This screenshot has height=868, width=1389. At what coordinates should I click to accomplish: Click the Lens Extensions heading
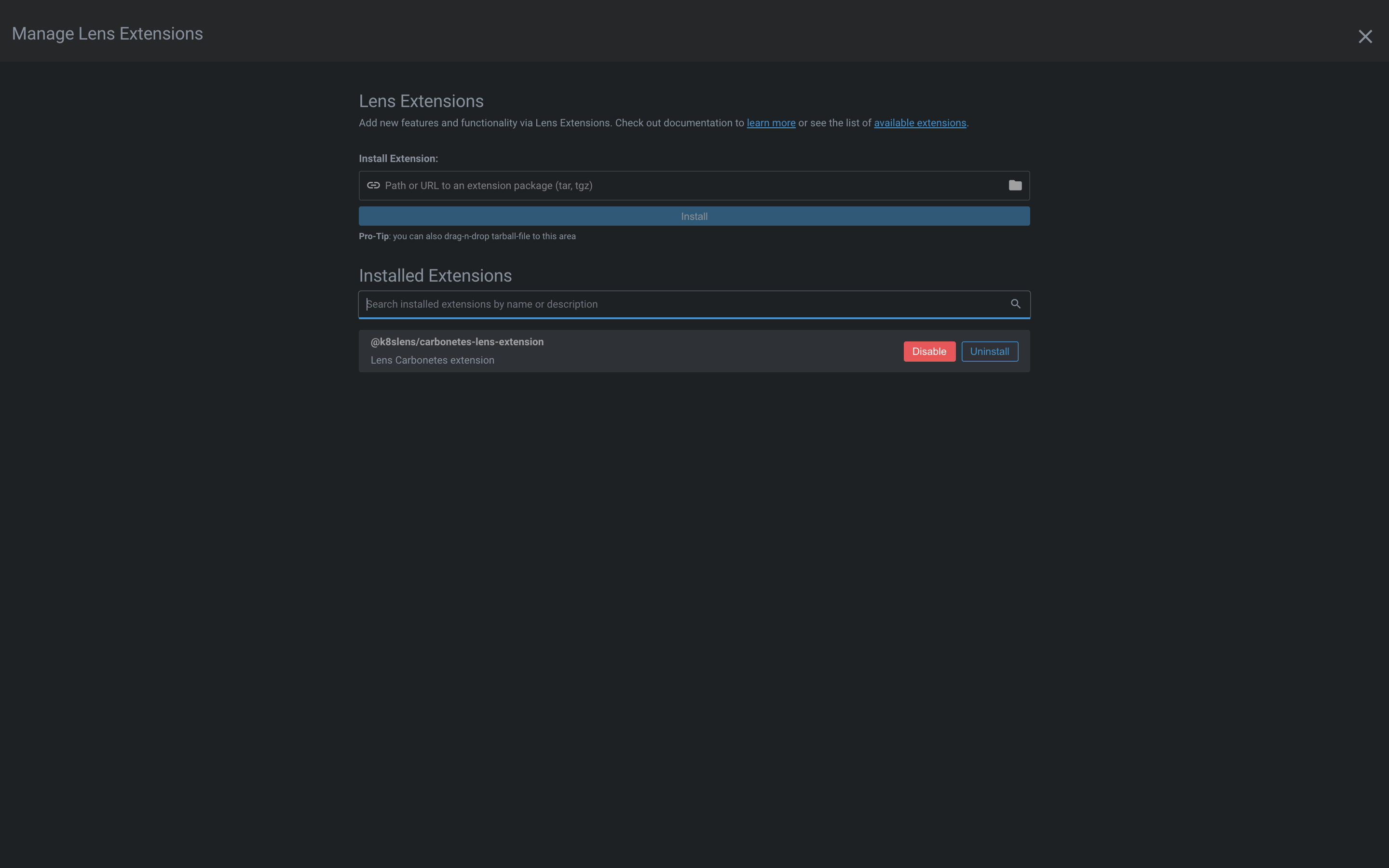[421, 101]
